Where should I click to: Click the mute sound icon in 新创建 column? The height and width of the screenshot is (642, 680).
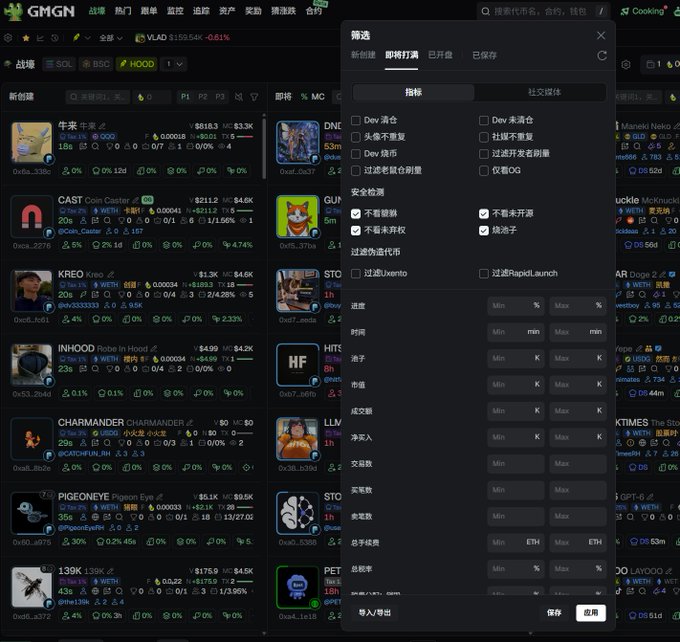[x=239, y=97]
